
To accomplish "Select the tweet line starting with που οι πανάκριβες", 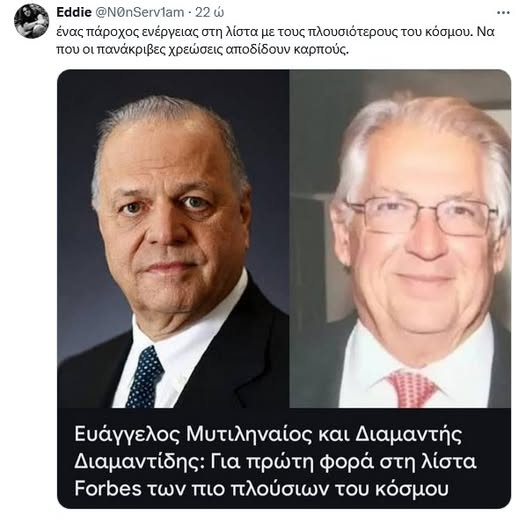I will coord(203,49).
